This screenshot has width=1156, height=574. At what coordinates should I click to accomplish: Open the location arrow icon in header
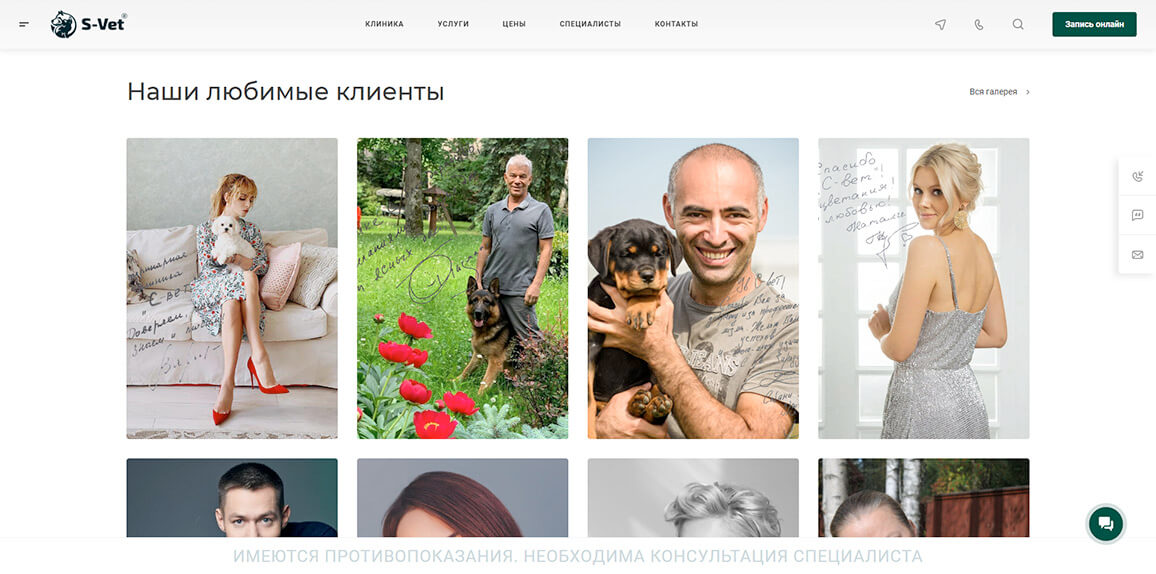[x=940, y=24]
